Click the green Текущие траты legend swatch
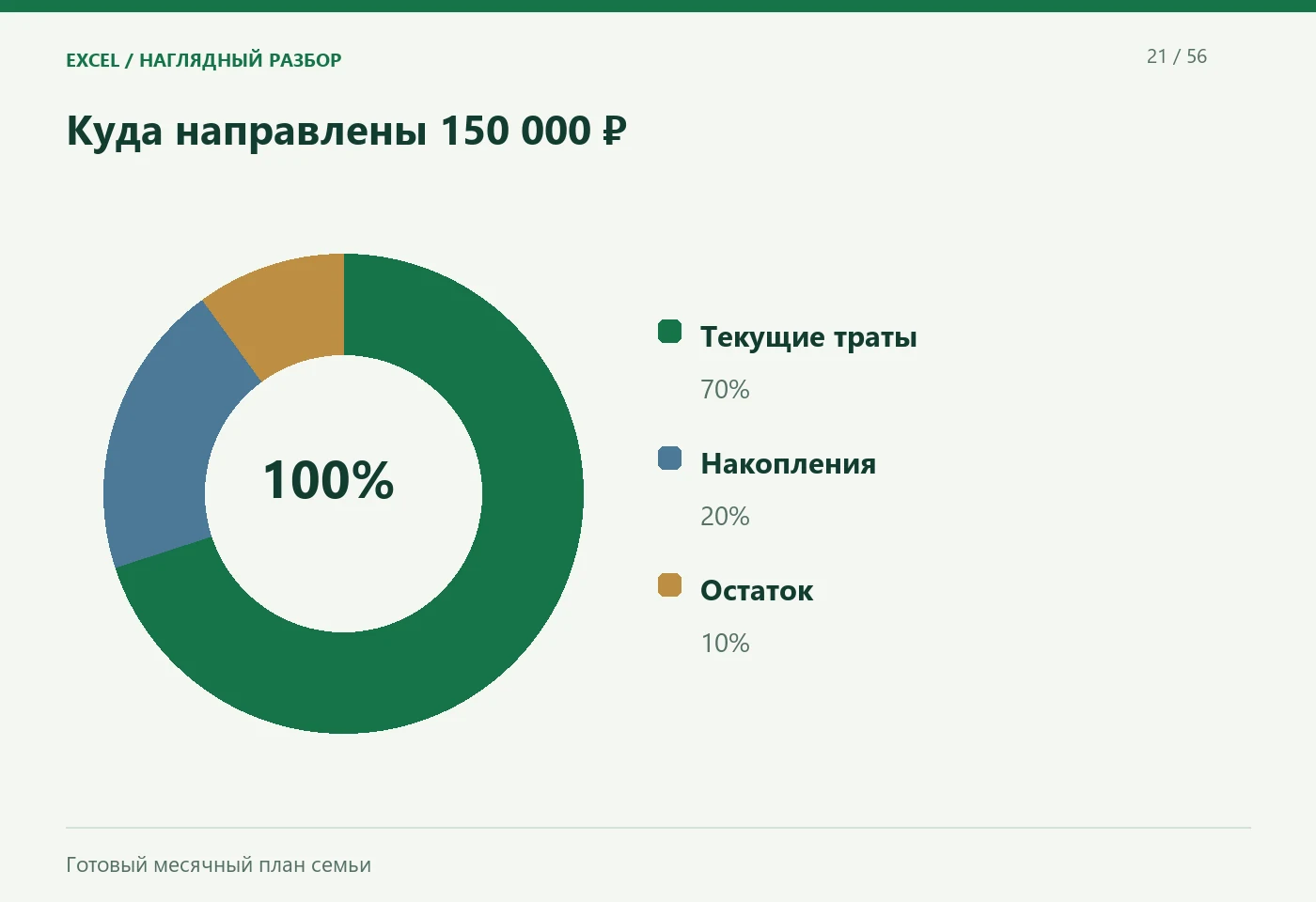The height and width of the screenshot is (902, 1316). pos(669,332)
